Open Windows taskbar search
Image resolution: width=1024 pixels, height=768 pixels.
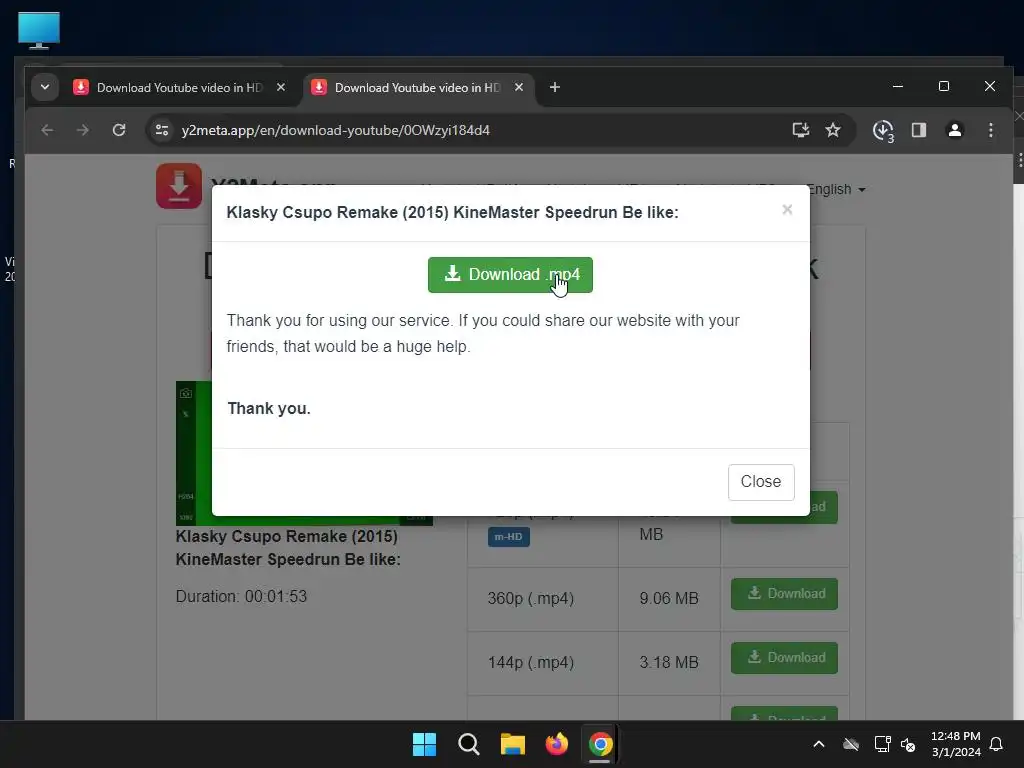pos(469,744)
